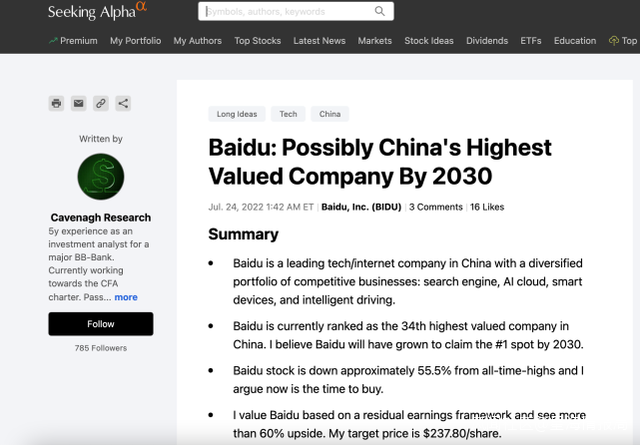Select Latest News in navigation

click(319, 41)
